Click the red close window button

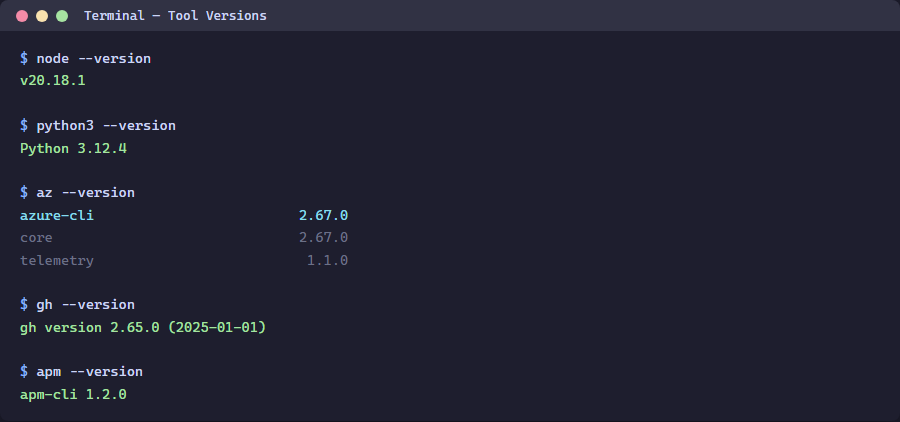coord(22,16)
